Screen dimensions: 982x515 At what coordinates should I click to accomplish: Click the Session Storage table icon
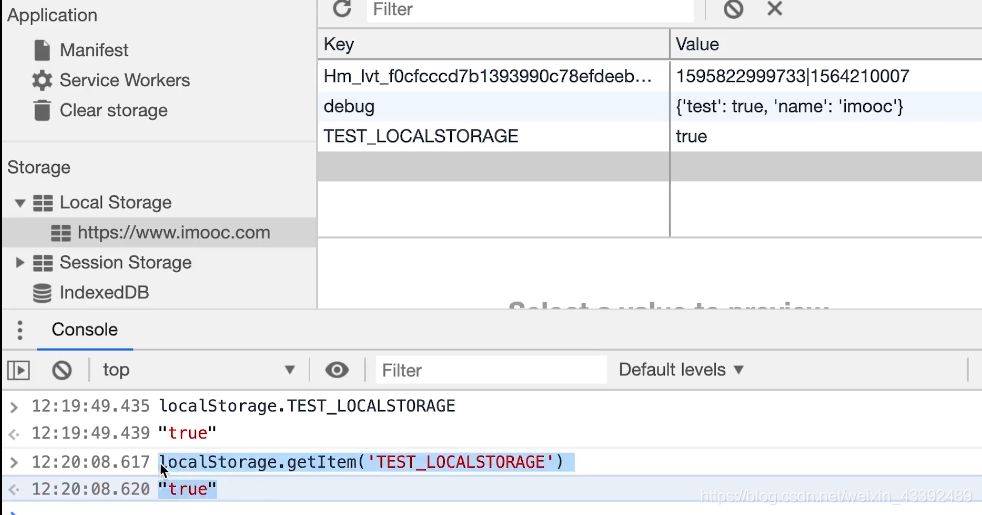point(43,263)
